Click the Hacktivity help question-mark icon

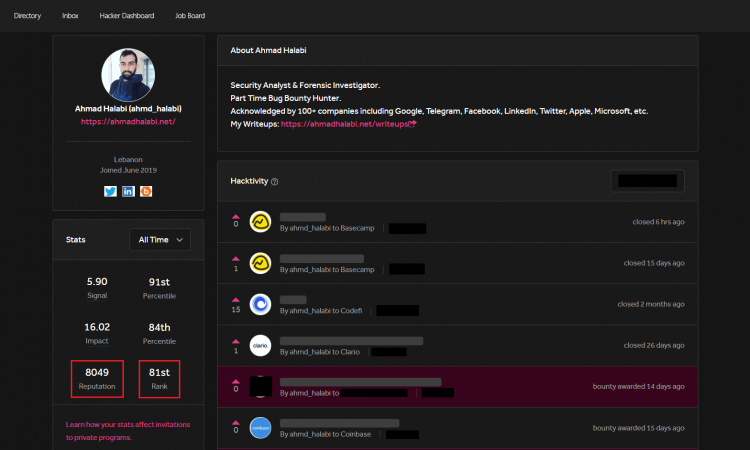[x=275, y=182]
